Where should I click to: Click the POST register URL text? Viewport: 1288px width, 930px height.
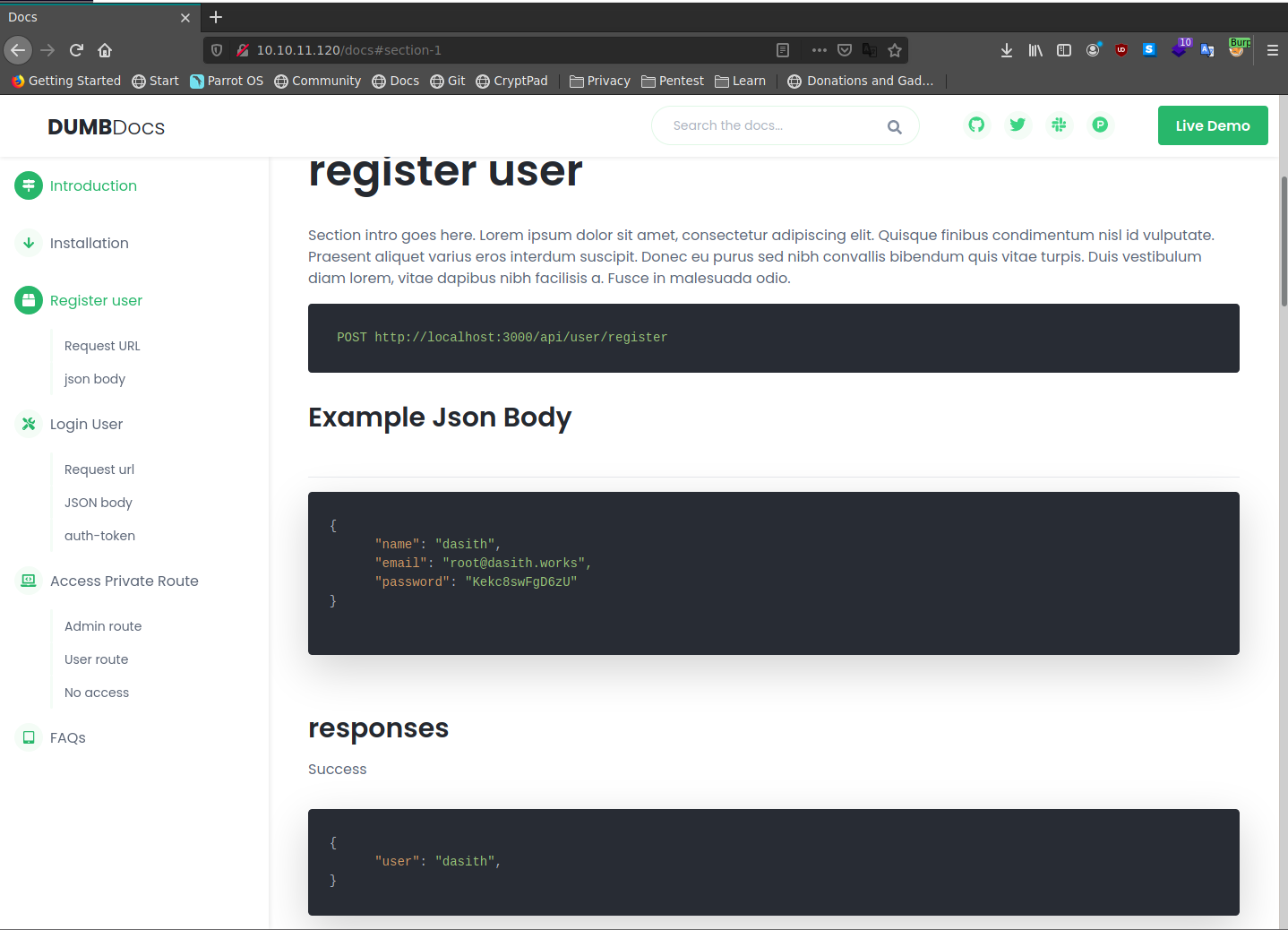tap(502, 338)
